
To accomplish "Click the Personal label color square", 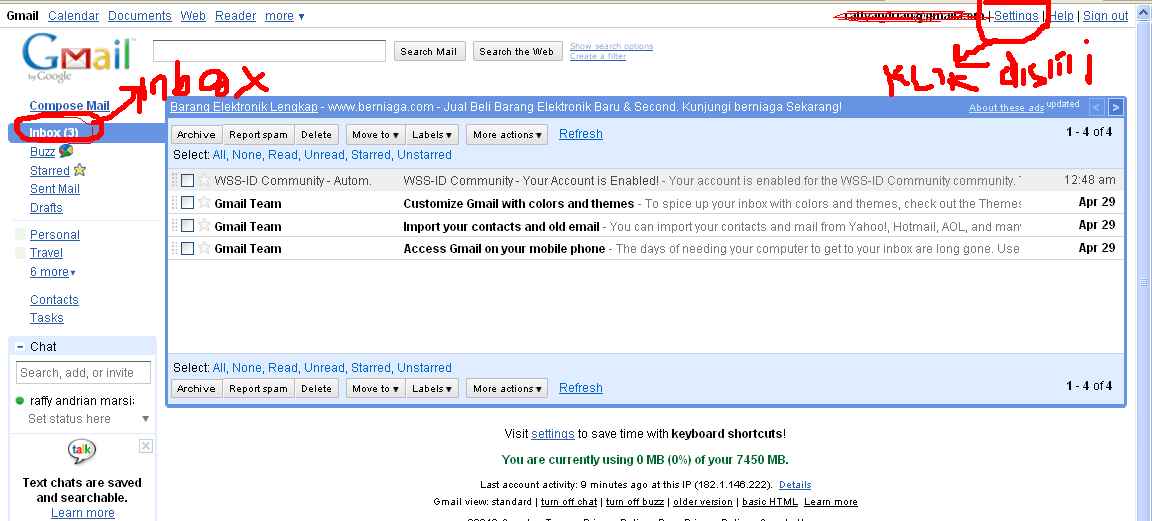I will click(21, 234).
